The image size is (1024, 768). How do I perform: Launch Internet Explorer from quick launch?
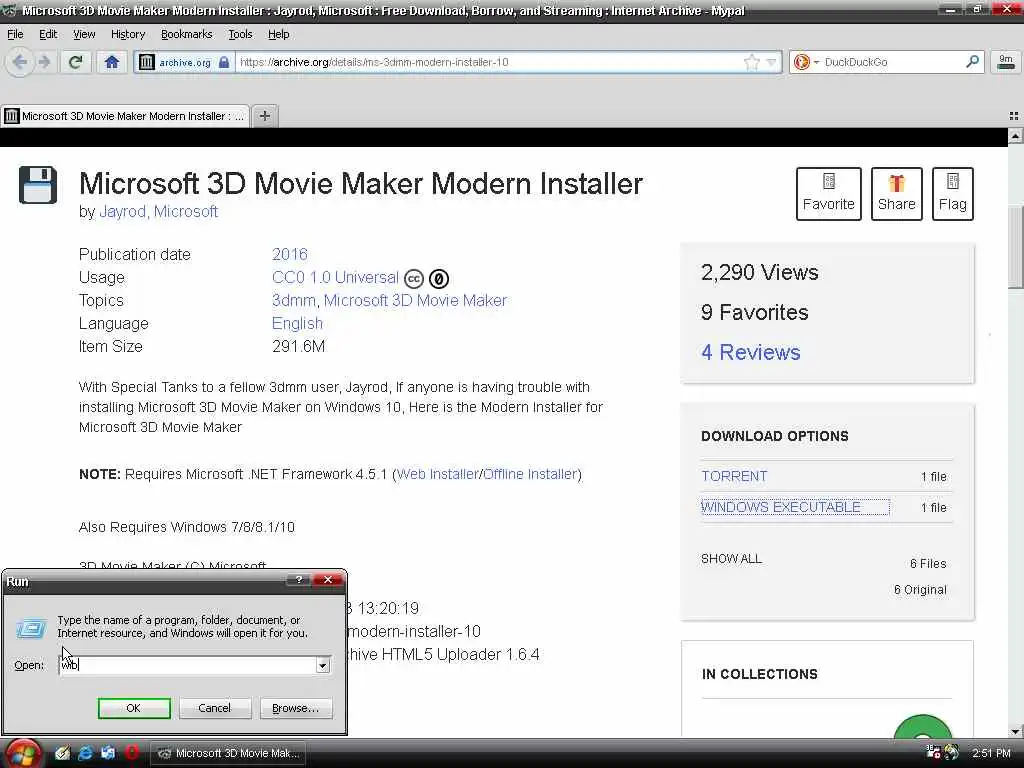(85, 753)
